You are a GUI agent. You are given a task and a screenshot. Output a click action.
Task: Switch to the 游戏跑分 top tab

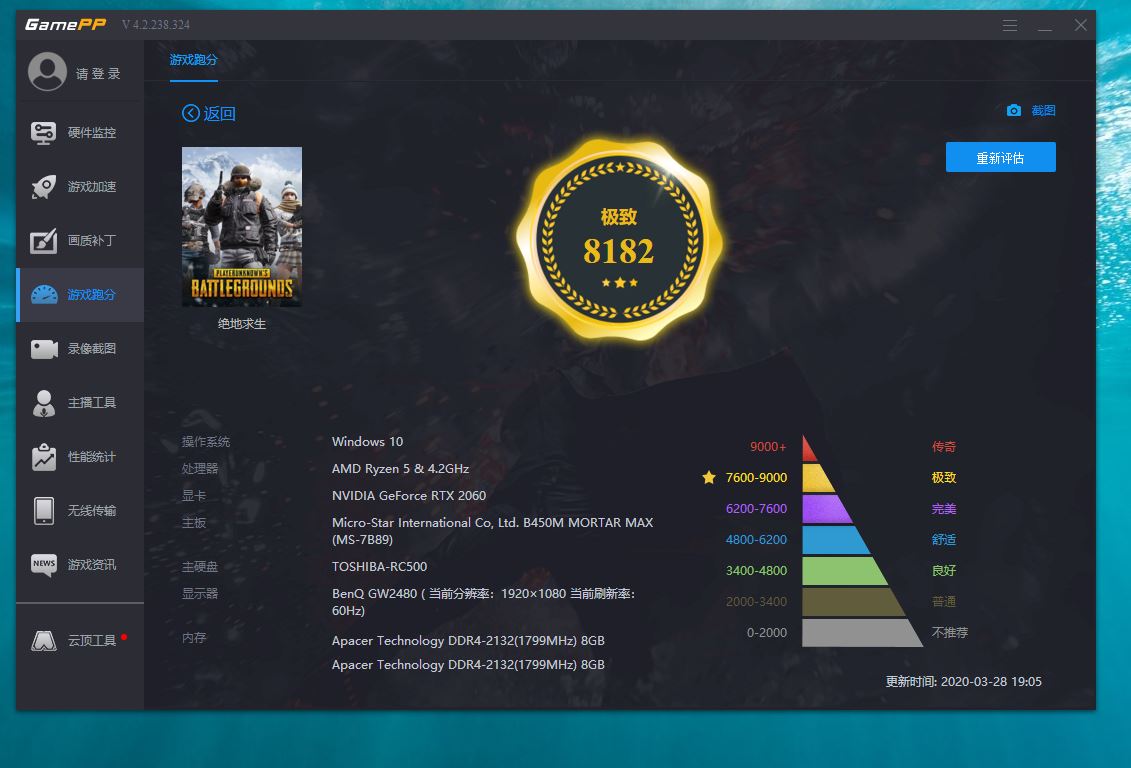193,60
